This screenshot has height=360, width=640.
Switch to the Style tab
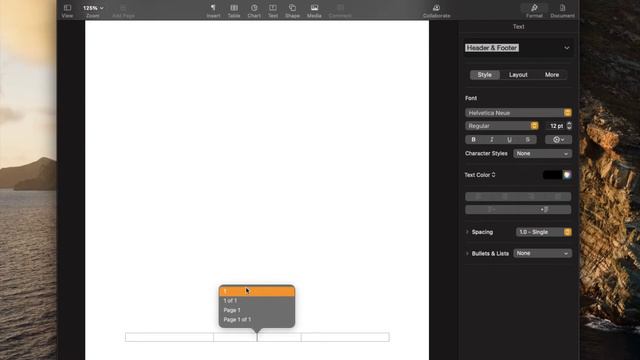point(484,75)
